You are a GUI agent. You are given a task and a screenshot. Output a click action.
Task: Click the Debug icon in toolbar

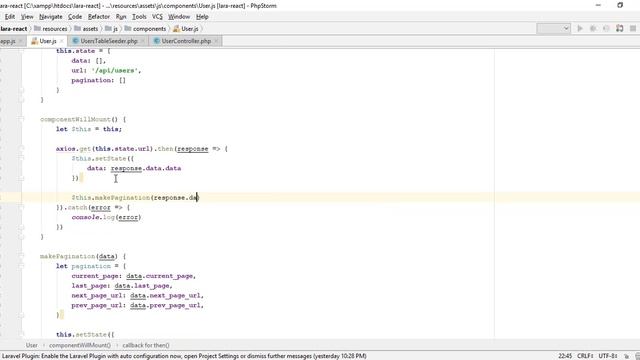(593, 28)
